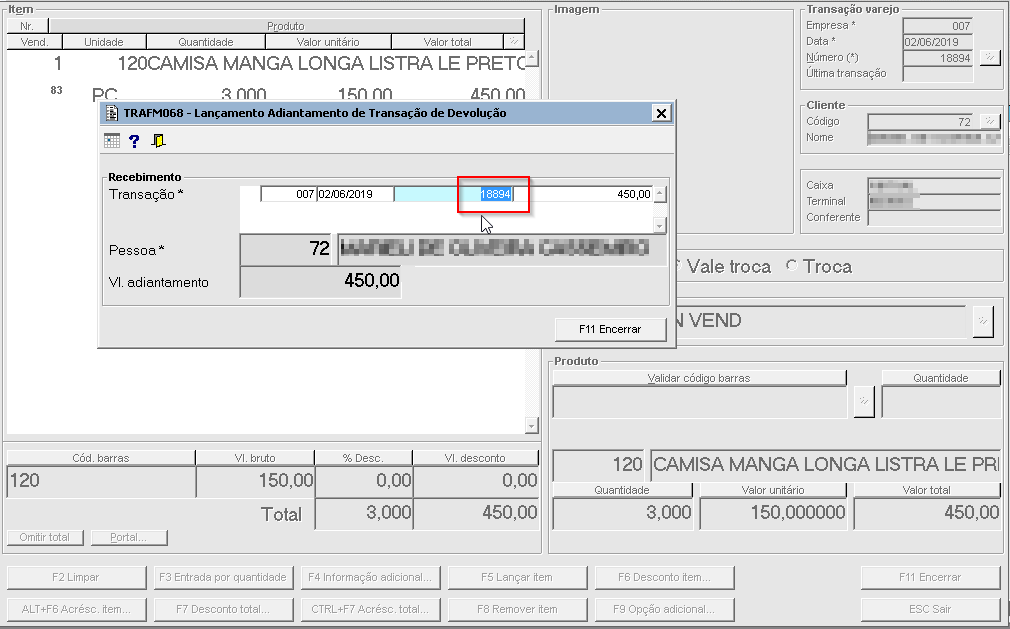Click the barcode input under Validar código barras
1010x629 pixels.
coord(700,402)
